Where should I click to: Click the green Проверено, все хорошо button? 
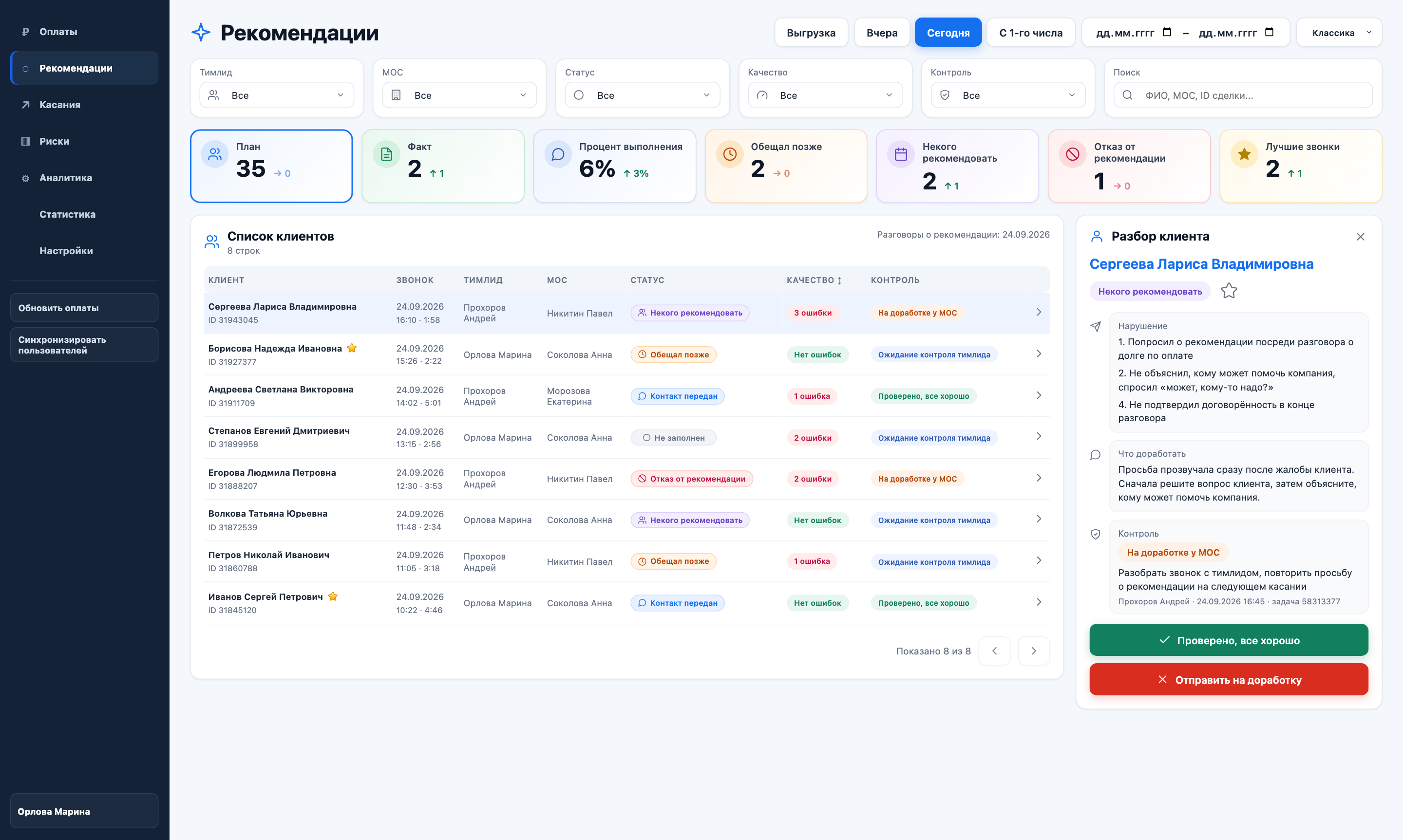pos(1229,640)
